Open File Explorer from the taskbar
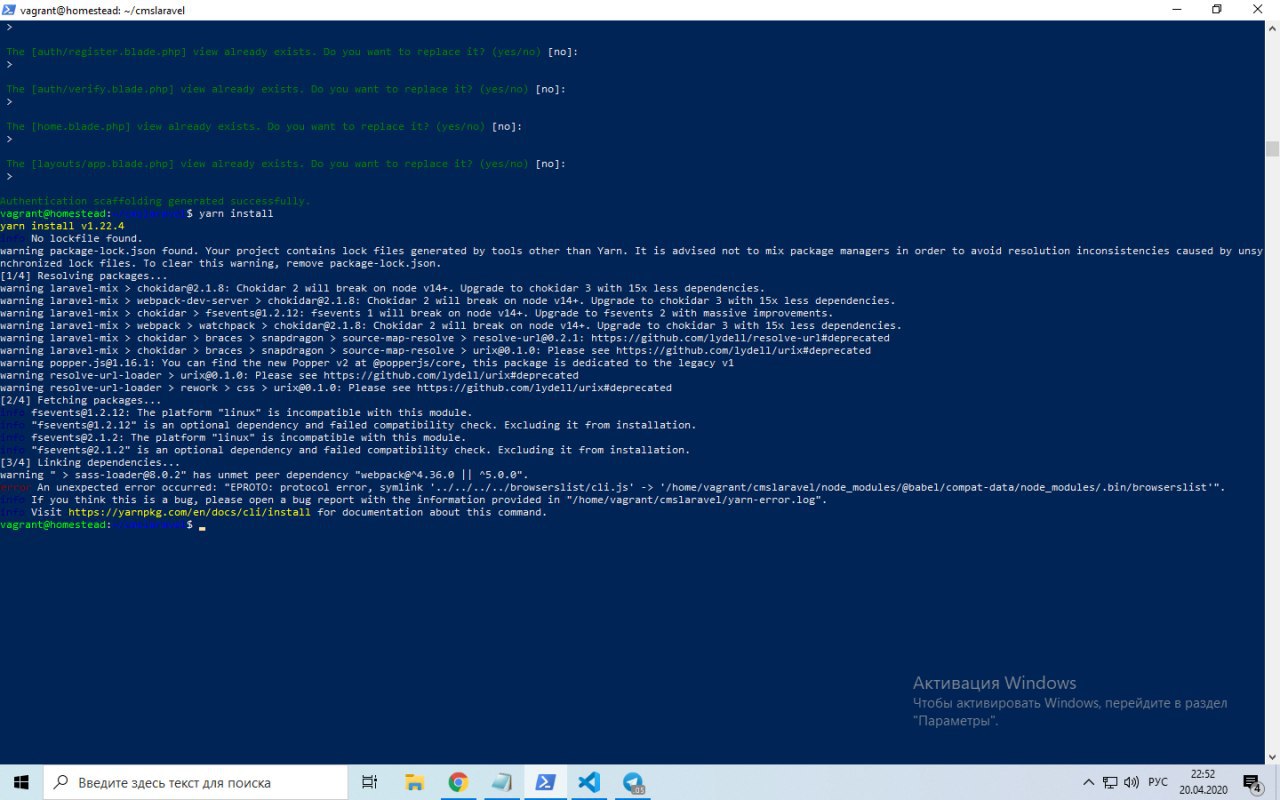Image resolution: width=1280 pixels, height=800 pixels. coord(414,782)
